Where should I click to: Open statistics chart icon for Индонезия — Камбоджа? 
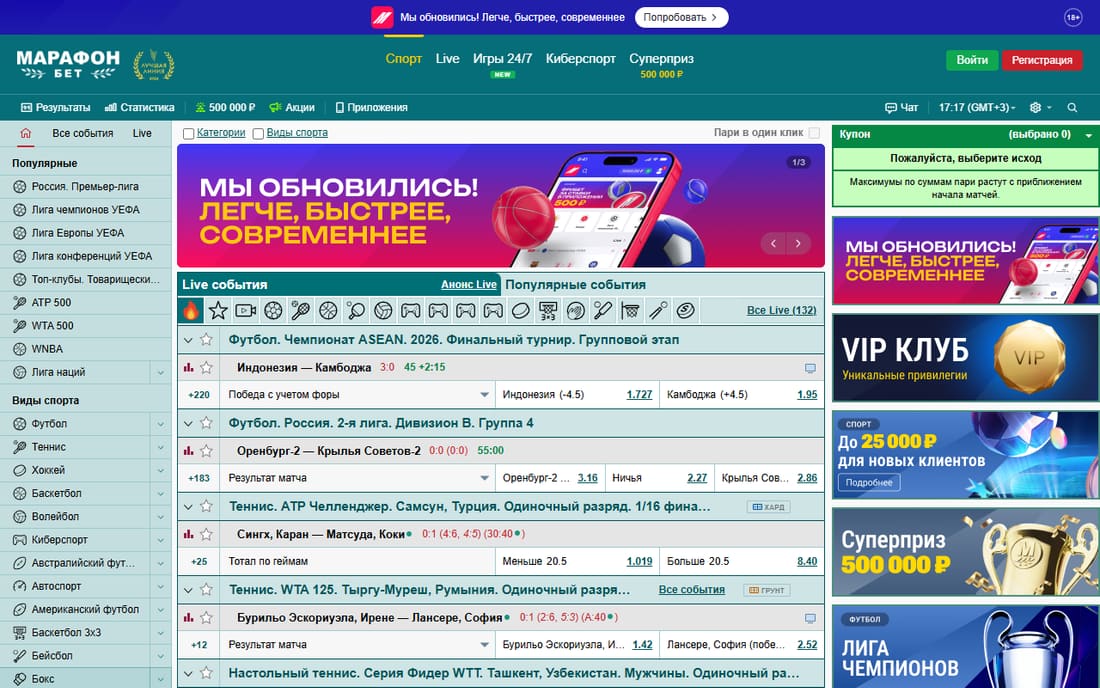(x=188, y=367)
